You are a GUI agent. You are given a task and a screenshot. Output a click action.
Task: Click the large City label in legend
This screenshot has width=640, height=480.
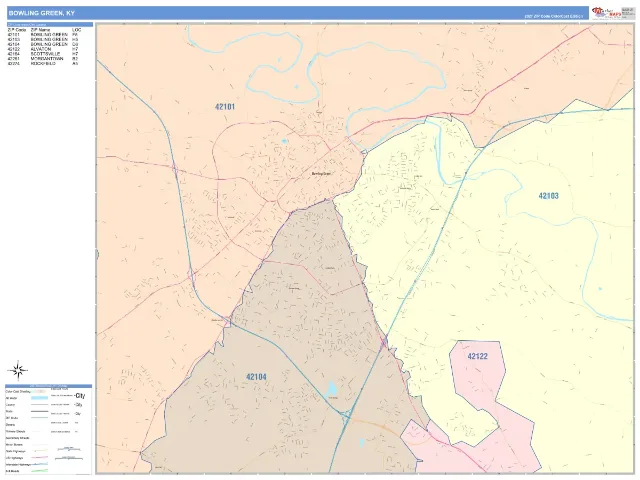80,396
